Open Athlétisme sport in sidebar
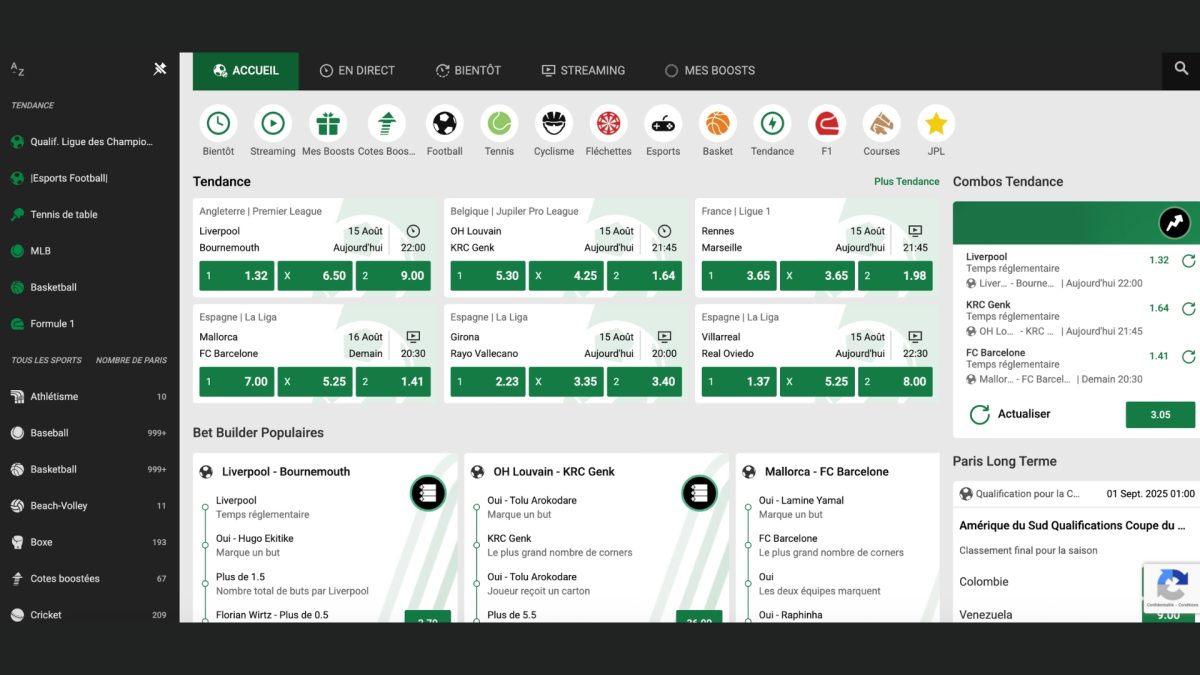Screen dimensions: 1200x675 90,396
